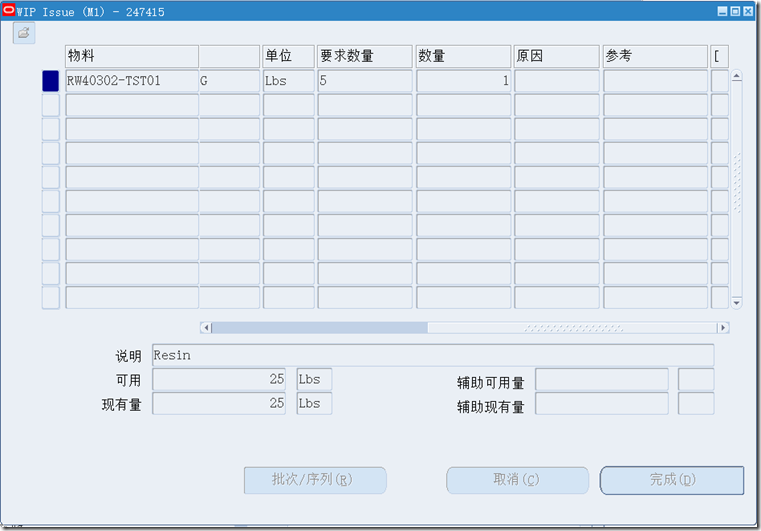Click the small unit box beside 辅助现有量
This screenshot has width=761, height=531.
696,403
